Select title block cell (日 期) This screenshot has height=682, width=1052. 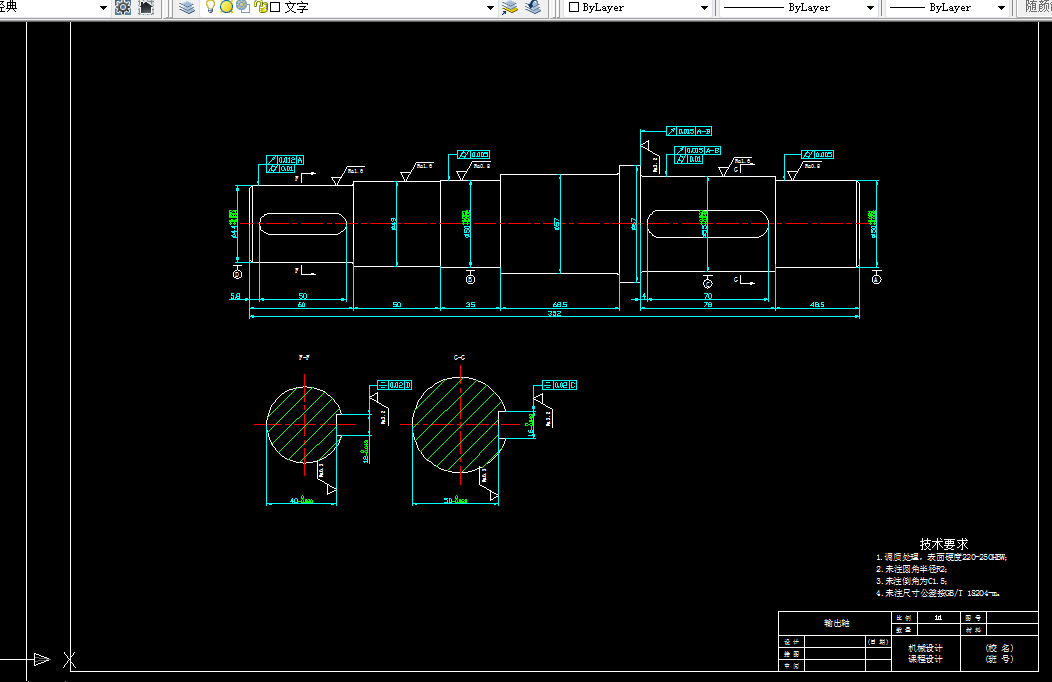878,642
